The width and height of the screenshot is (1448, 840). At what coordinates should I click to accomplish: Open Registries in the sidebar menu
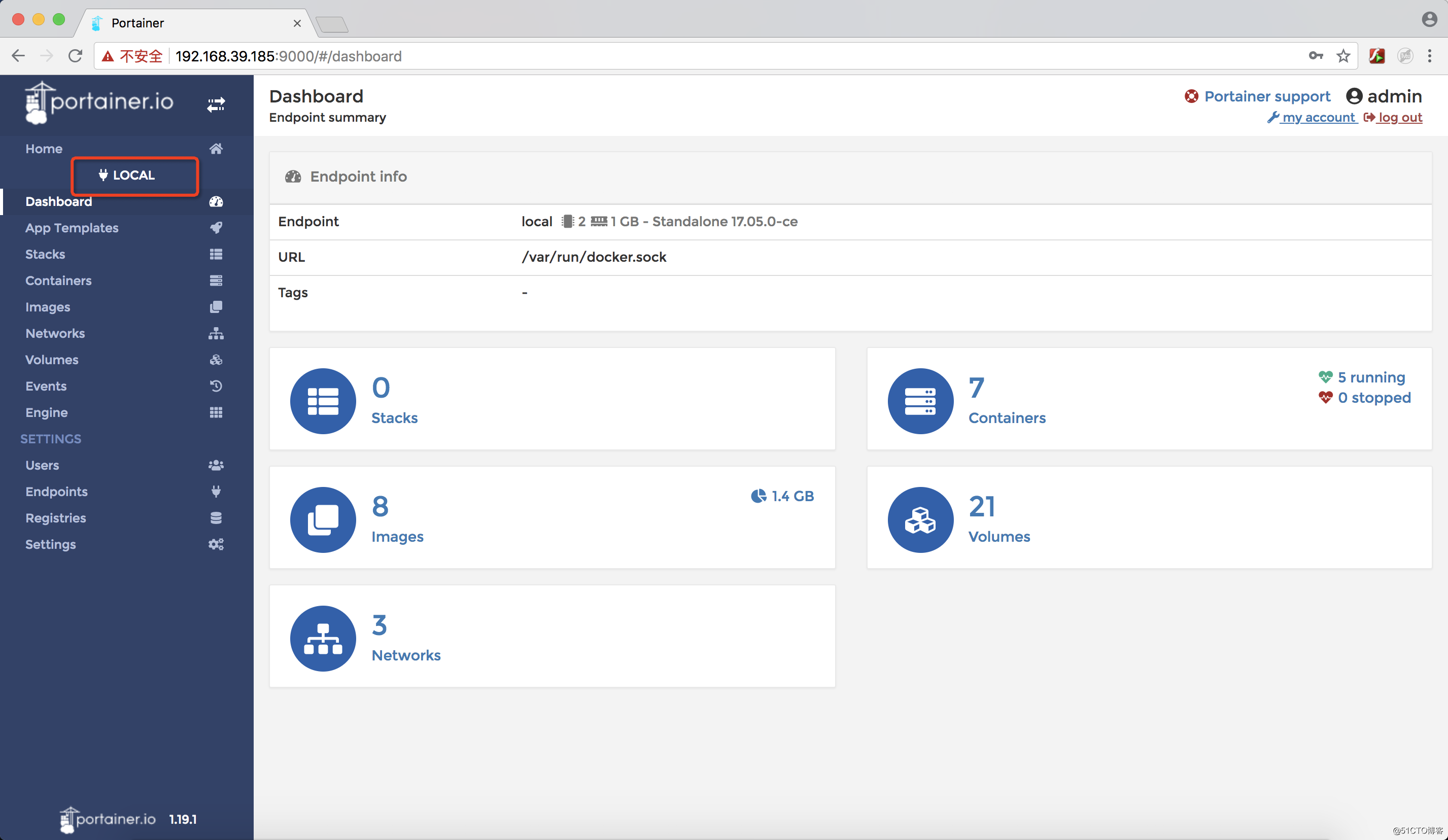(x=56, y=518)
